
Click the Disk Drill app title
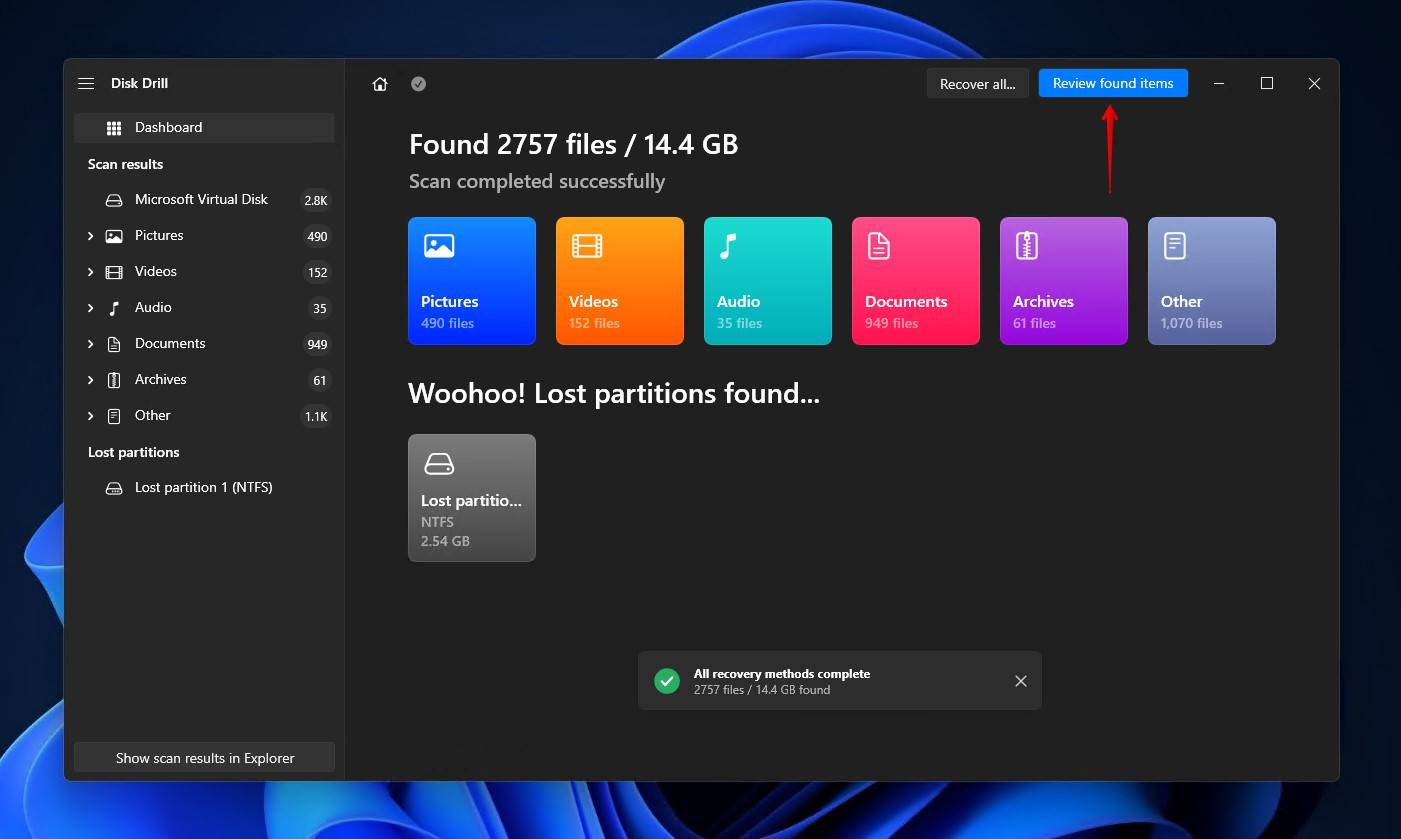click(139, 83)
